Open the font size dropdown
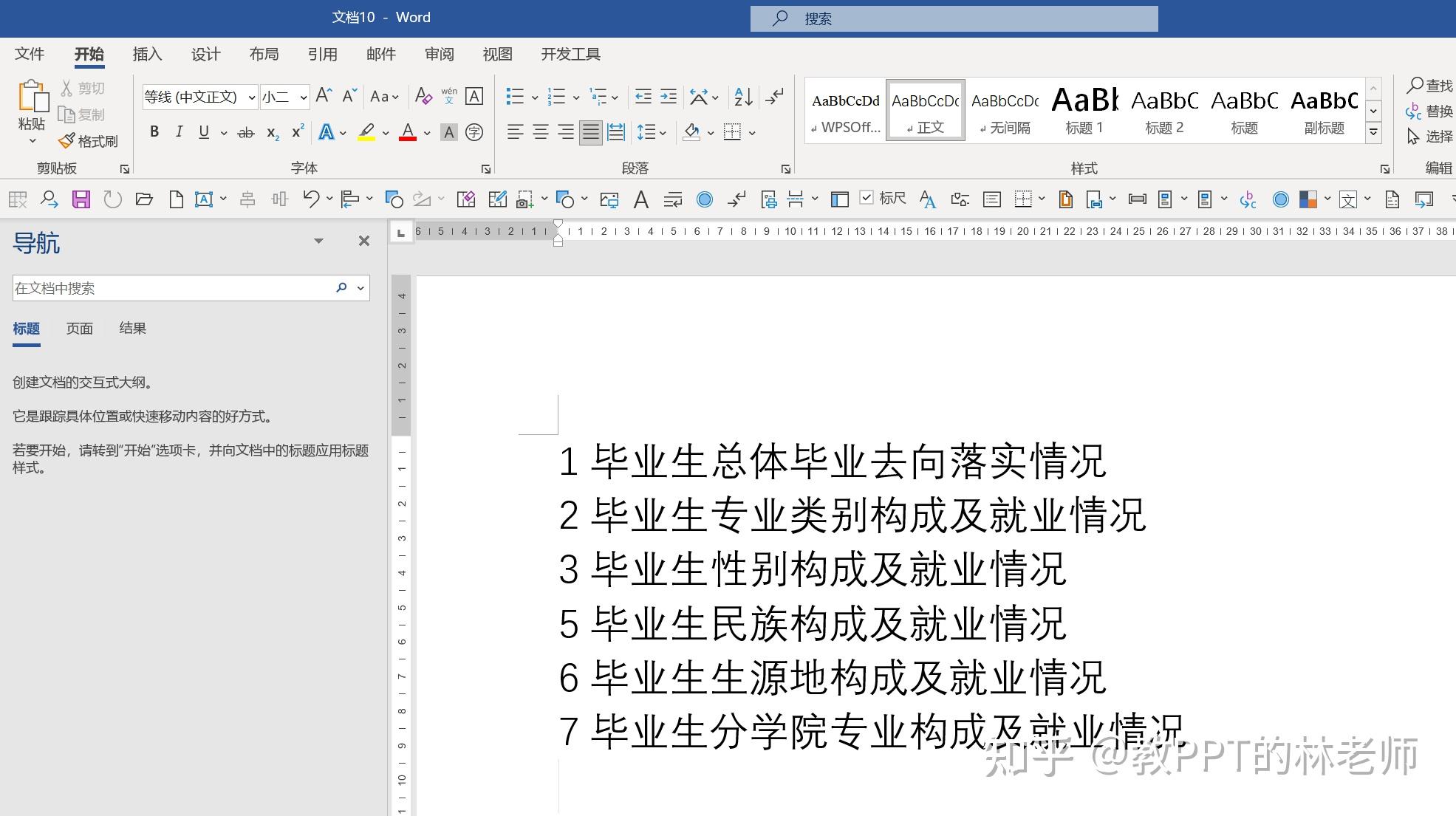This screenshot has width=1456, height=816. coord(304,97)
